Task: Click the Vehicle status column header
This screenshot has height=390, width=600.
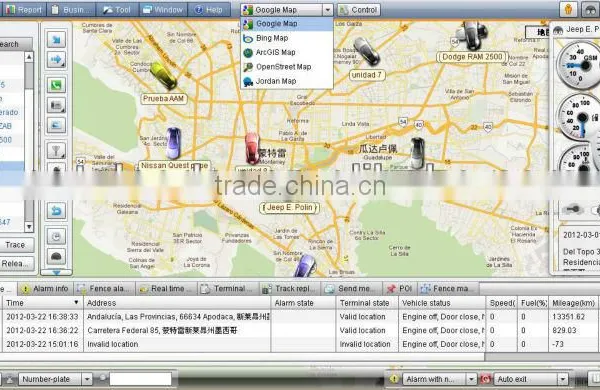Action: point(442,303)
